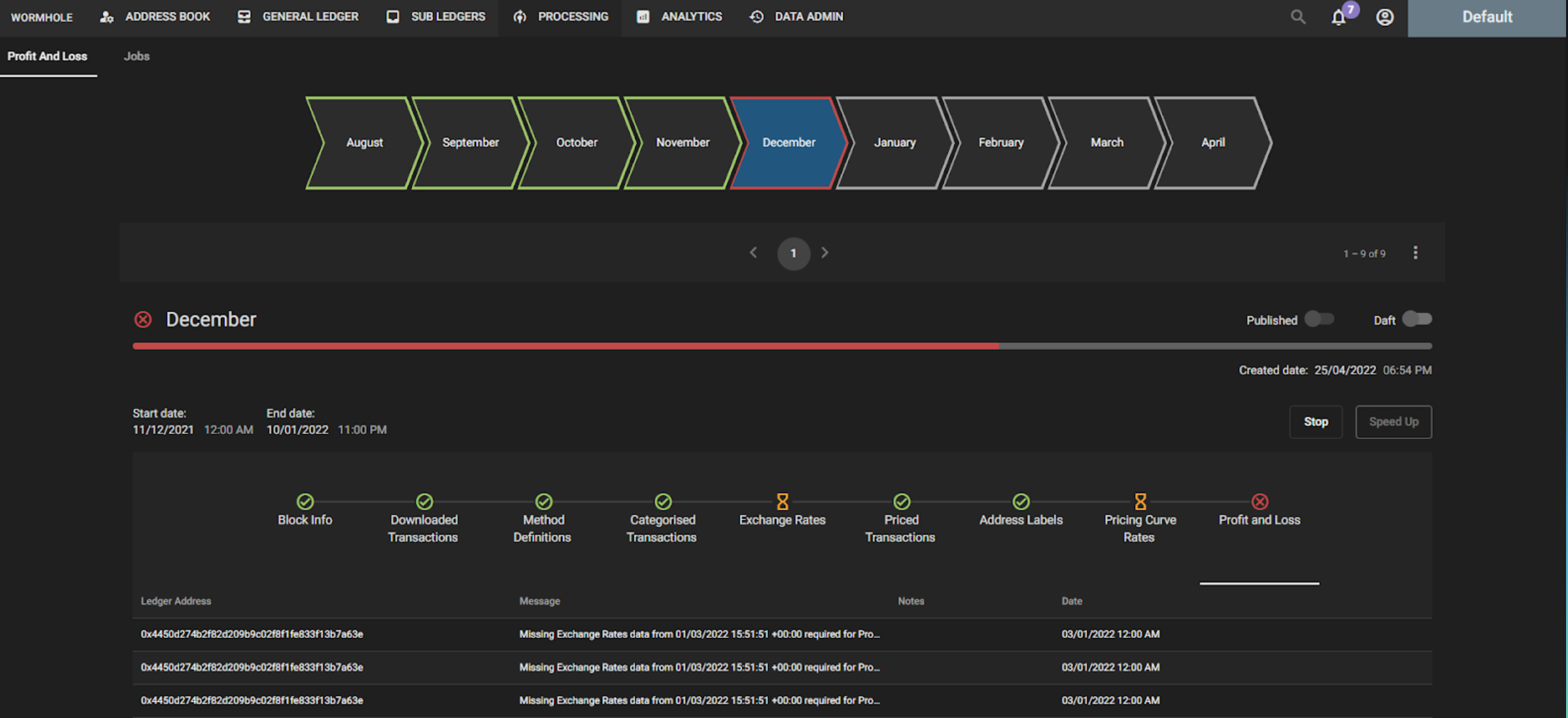Click the Speed Up button

click(1394, 422)
